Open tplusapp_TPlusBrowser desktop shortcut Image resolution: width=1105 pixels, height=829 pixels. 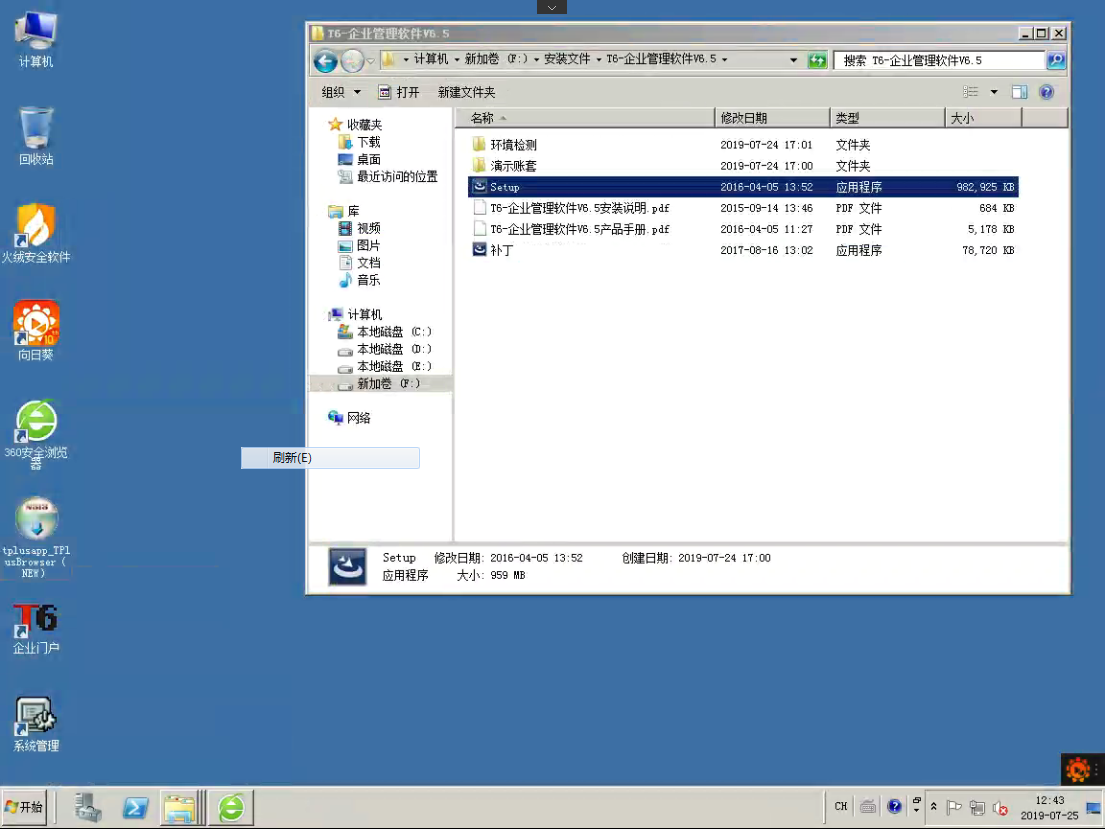[x=36, y=537]
